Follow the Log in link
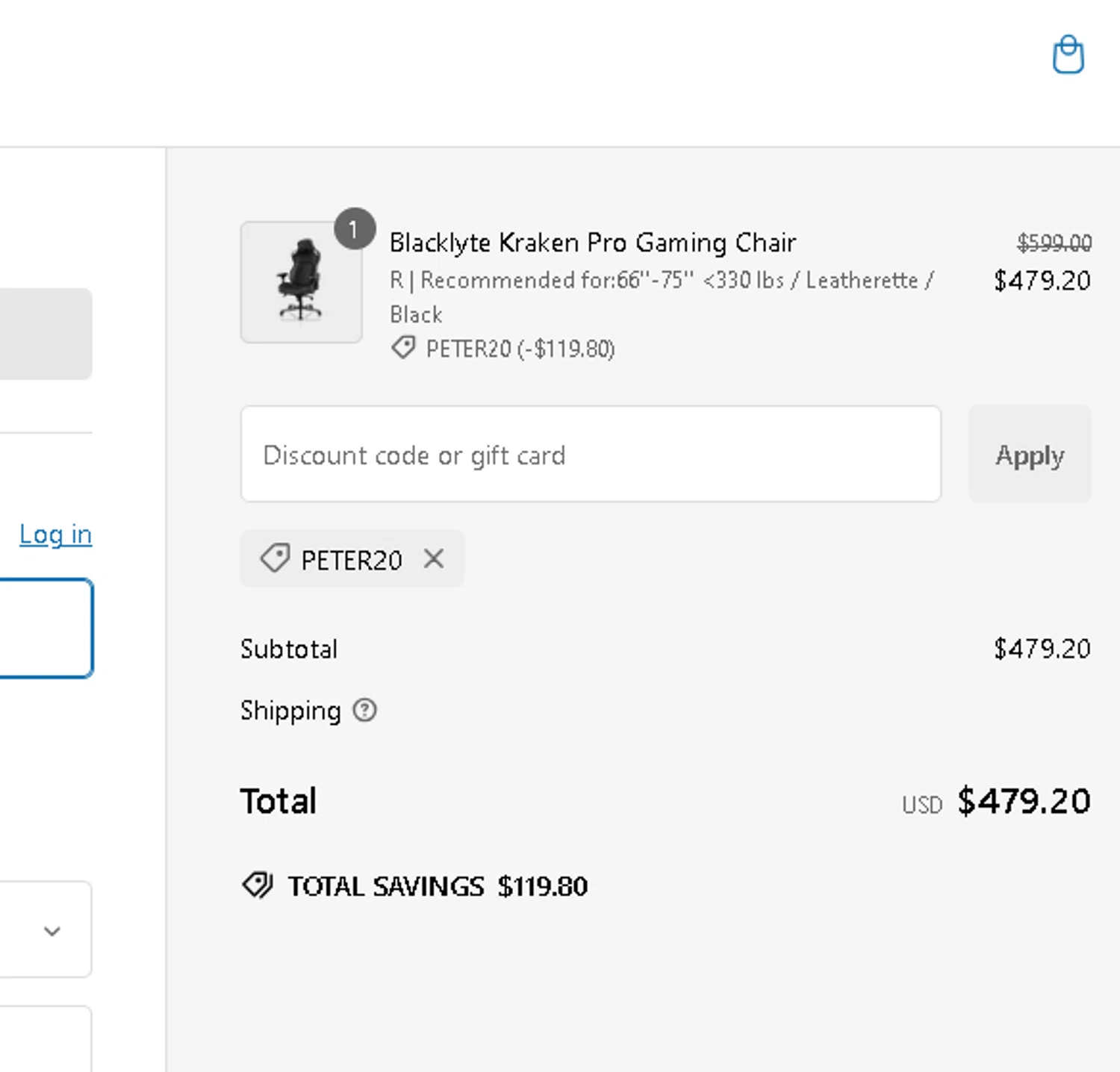The height and width of the screenshot is (1072, 1120). pyautogui.click(x=56, y=535)
